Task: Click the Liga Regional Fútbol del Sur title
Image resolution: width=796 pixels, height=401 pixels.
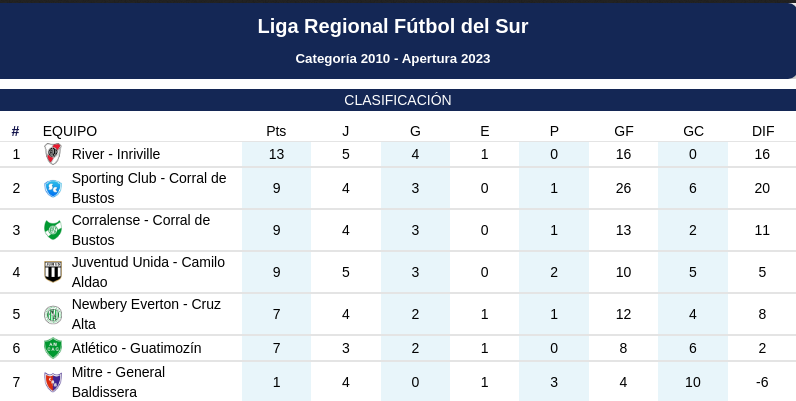Action: click(x=393, y=26)
